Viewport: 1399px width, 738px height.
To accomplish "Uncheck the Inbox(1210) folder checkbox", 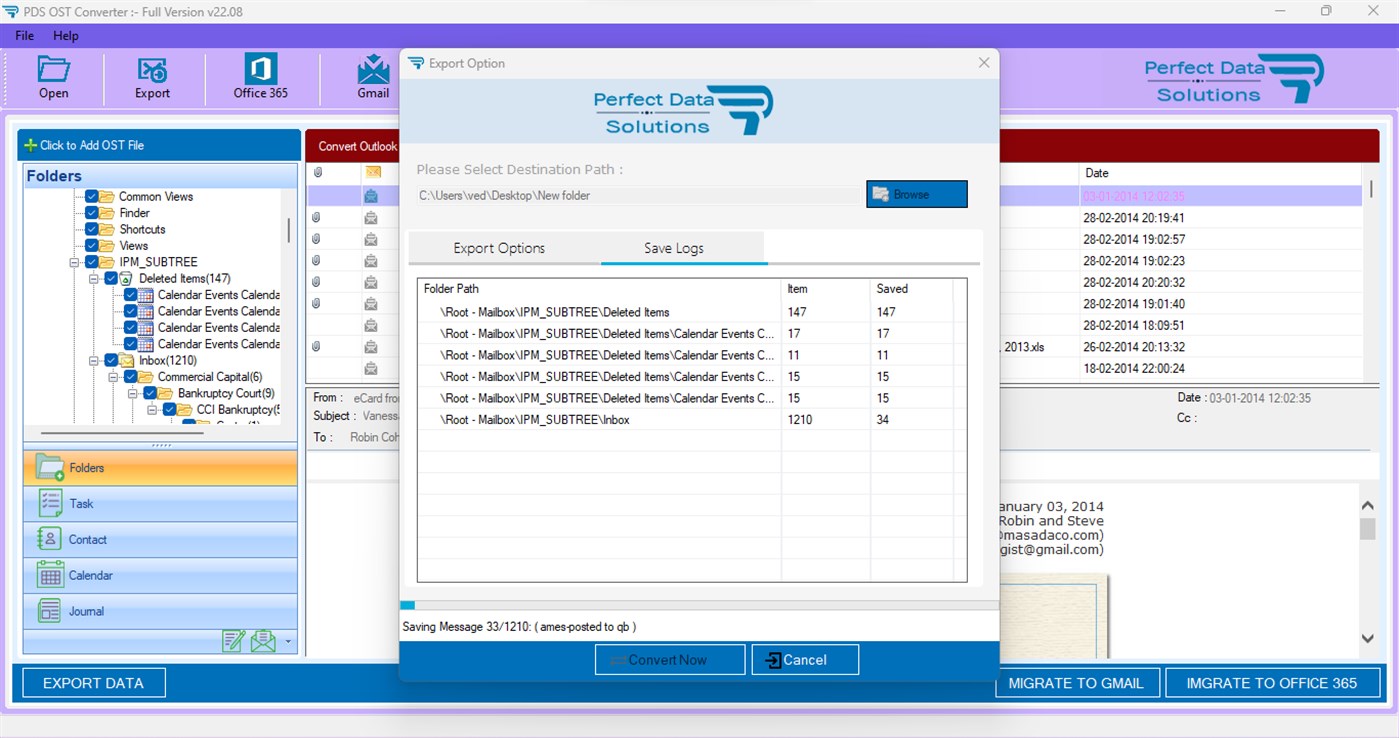I will pyautogui.click(x=111, y=360).
